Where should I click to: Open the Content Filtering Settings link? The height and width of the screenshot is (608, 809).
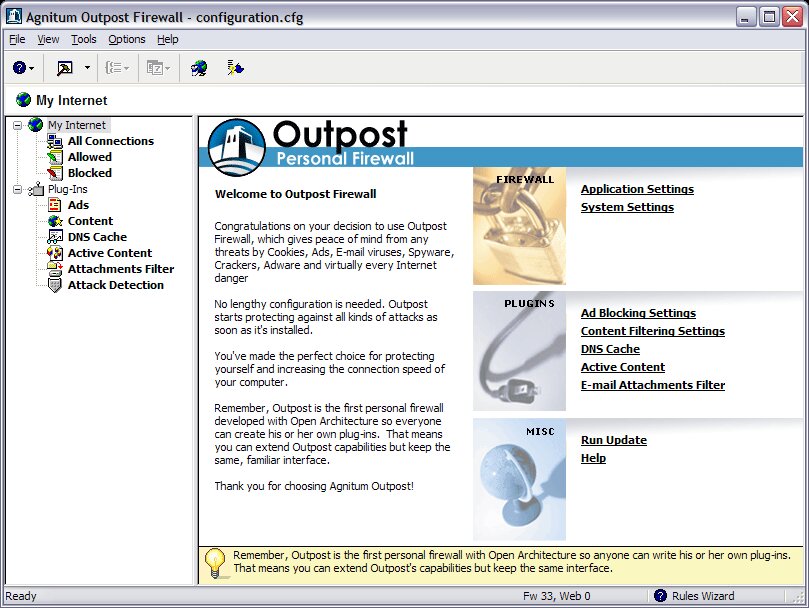pos(653,331)
